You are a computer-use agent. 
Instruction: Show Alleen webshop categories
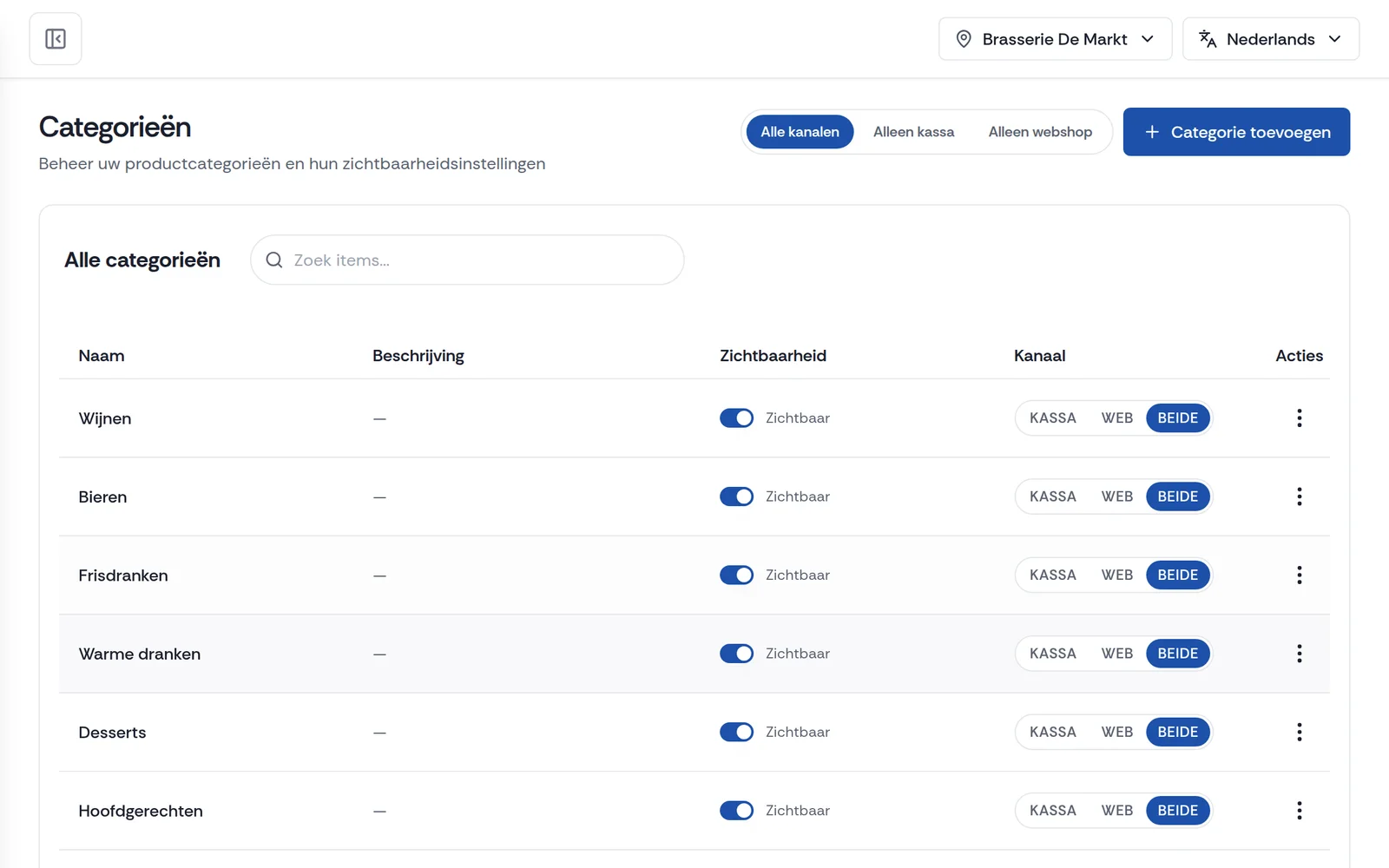pos(1040,132)
